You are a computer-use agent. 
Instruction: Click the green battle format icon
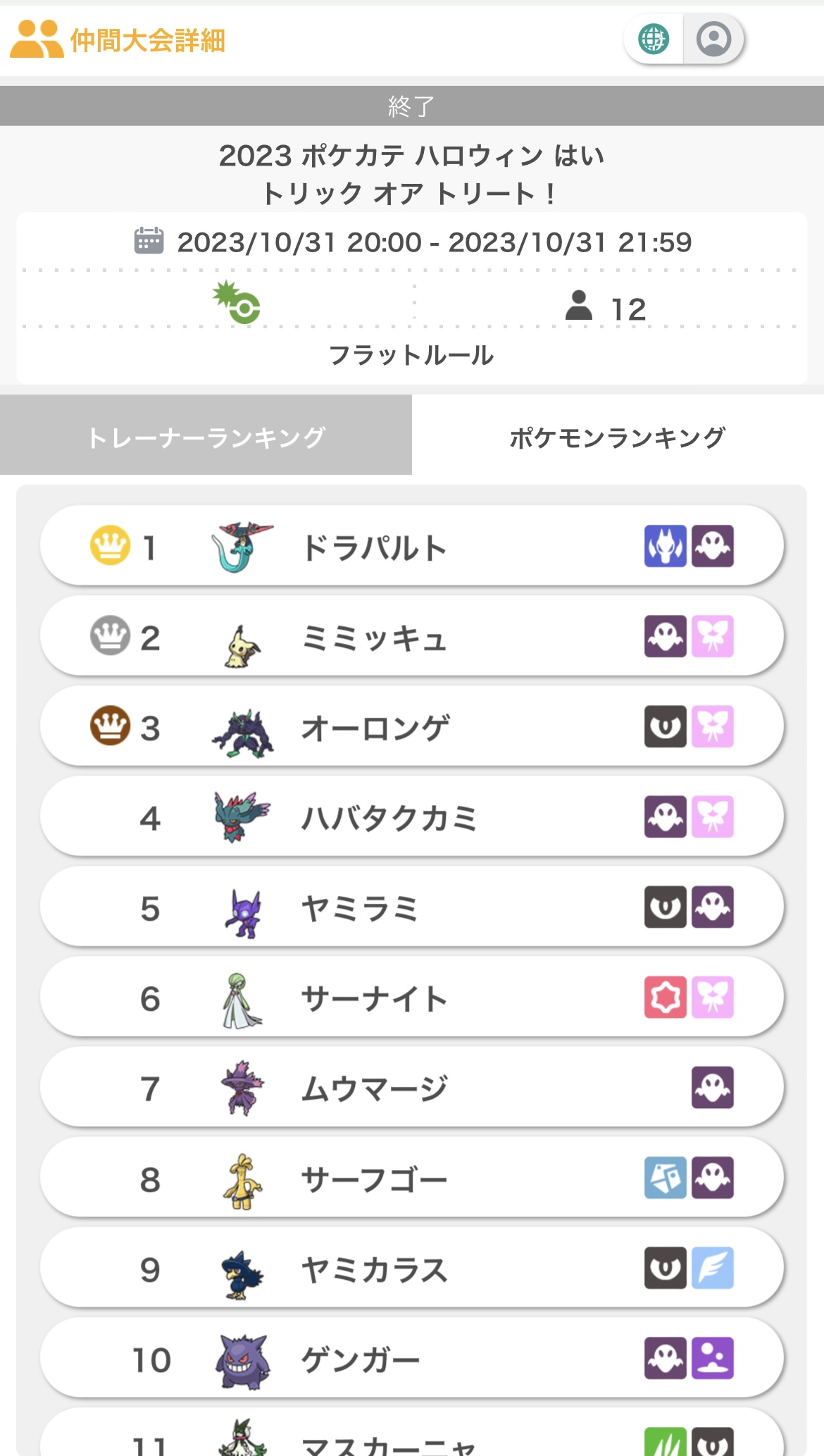click(237, 303)
